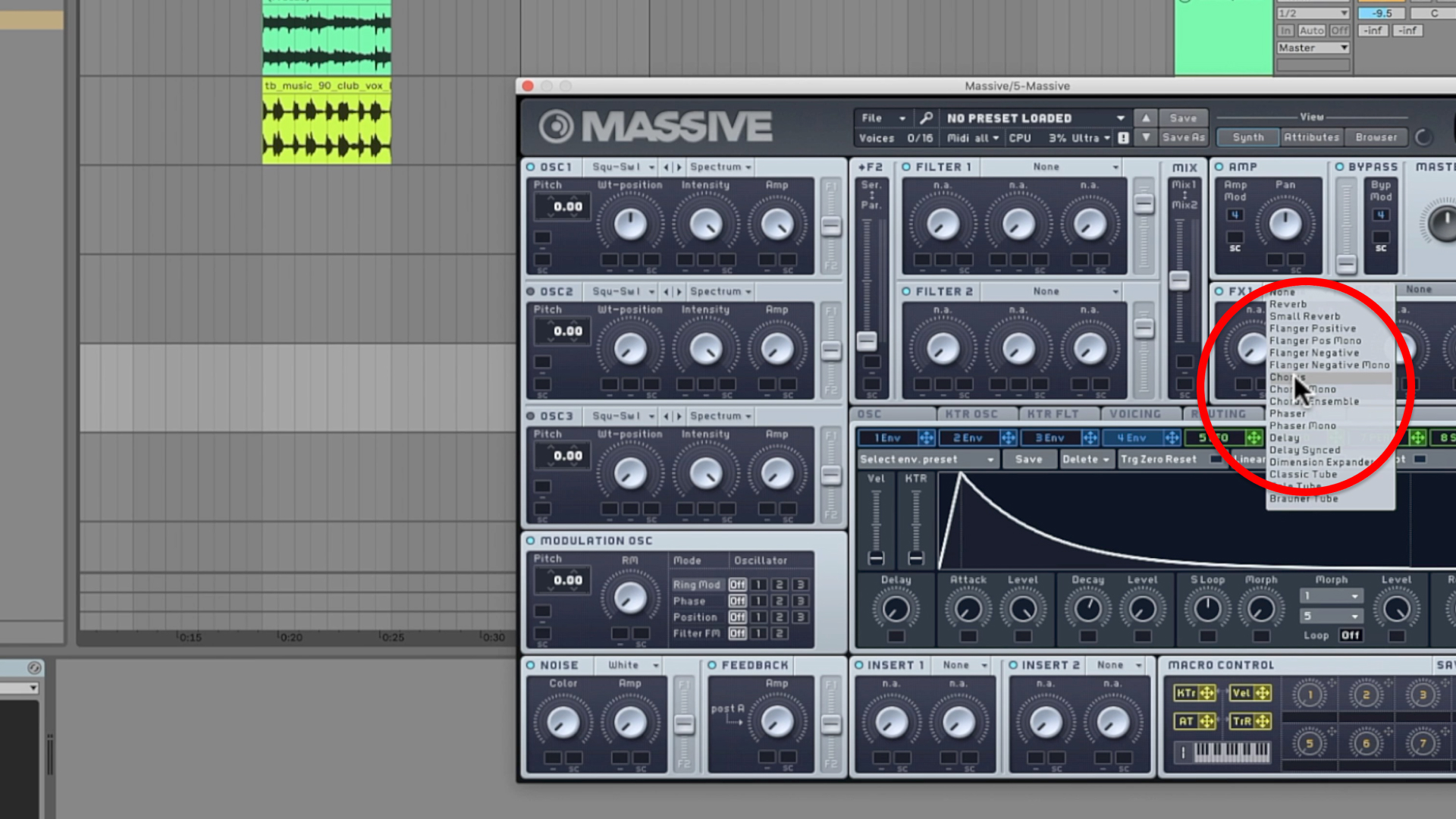This screenshot has height=819, width=1456.
Task: Click the AT macro drag handle
Action: pos(1206,721)
